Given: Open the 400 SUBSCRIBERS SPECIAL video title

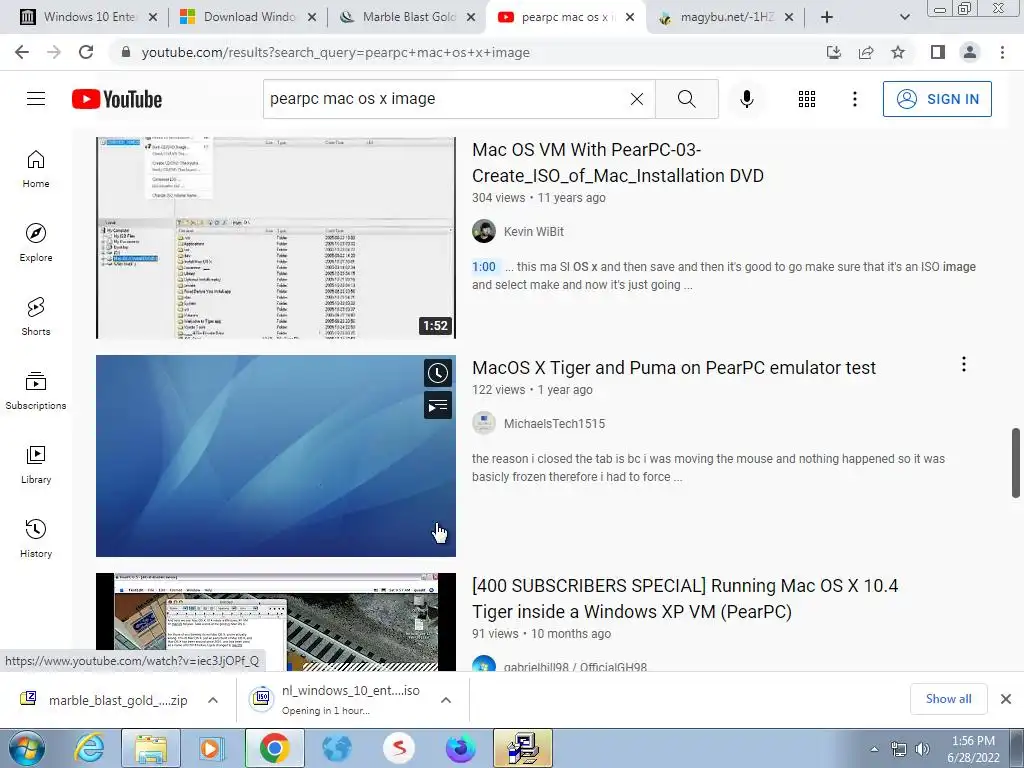Looking at the screenshot, I should [685, 598].
